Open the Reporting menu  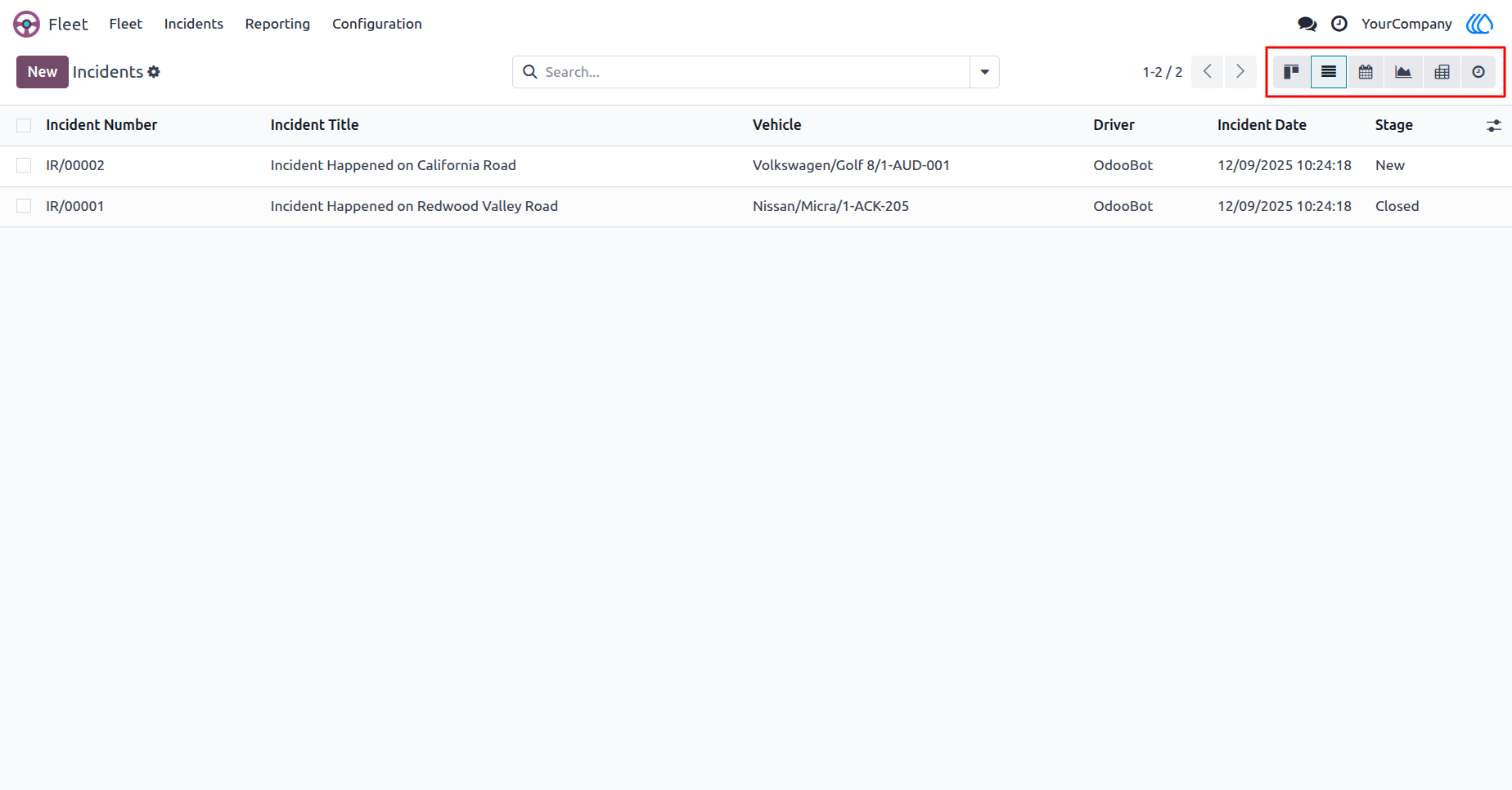pos(277,24)
